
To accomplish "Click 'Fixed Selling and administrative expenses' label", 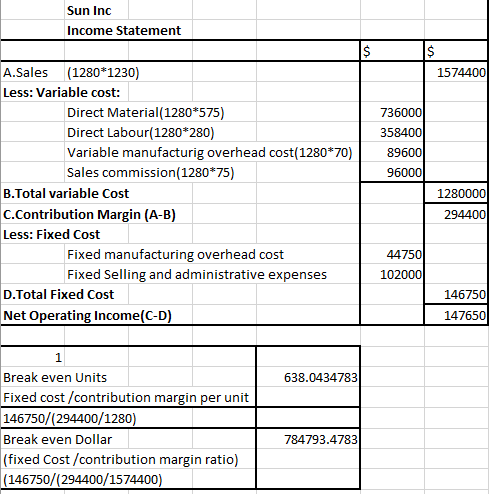I will point(197,275).
